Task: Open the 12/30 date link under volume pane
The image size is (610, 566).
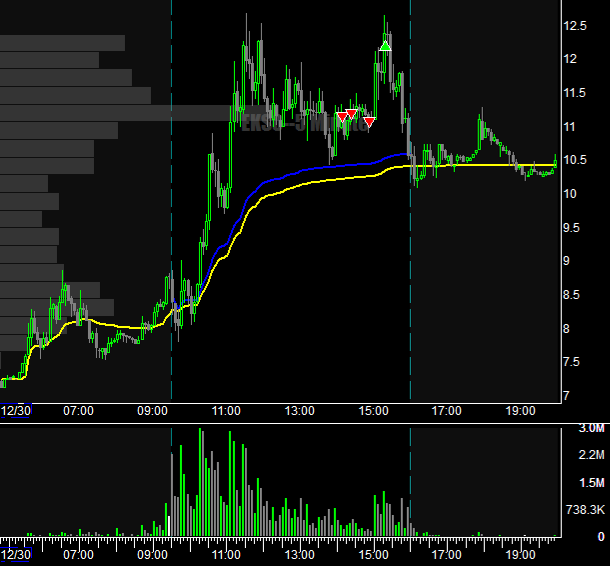Action: (16, 554)
